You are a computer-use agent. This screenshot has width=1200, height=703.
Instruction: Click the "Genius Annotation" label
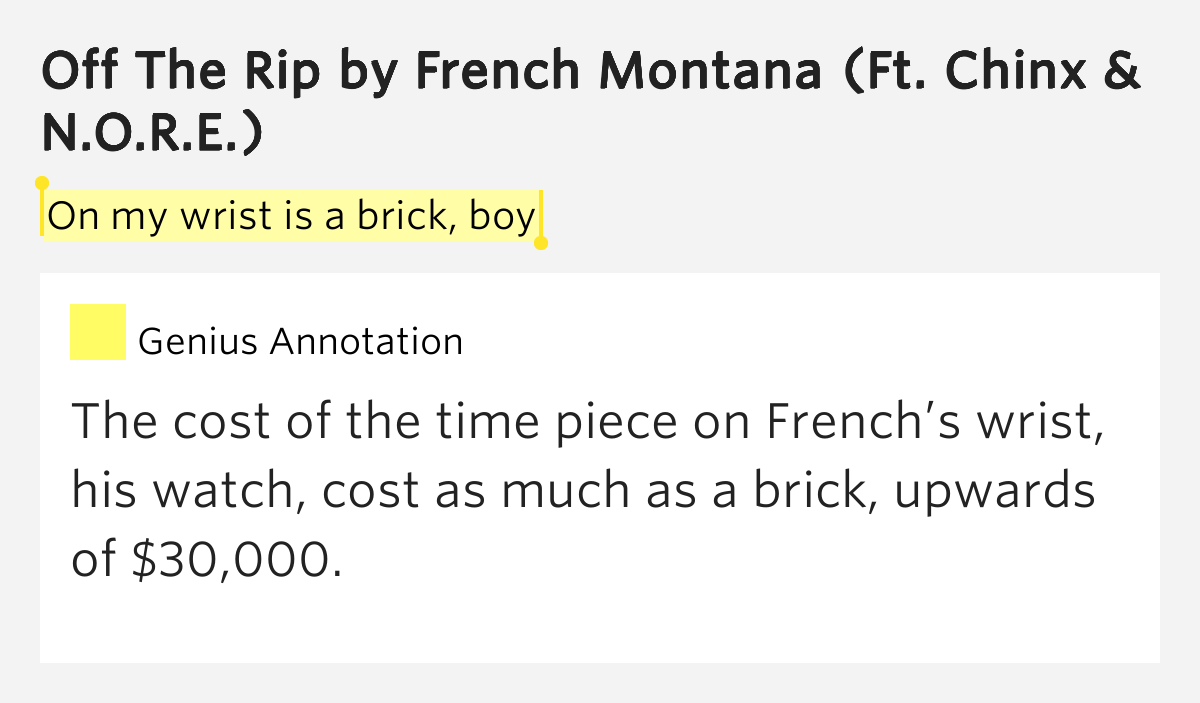point(300,342)
